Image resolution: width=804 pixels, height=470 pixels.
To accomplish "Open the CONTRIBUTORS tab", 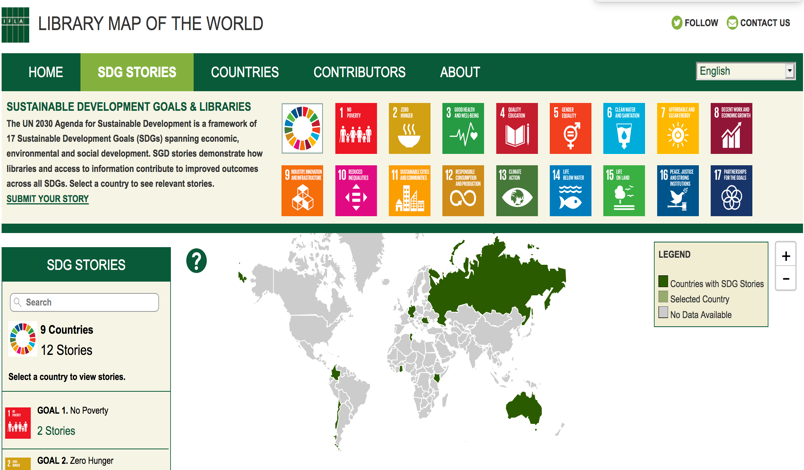I will [359, 72].
